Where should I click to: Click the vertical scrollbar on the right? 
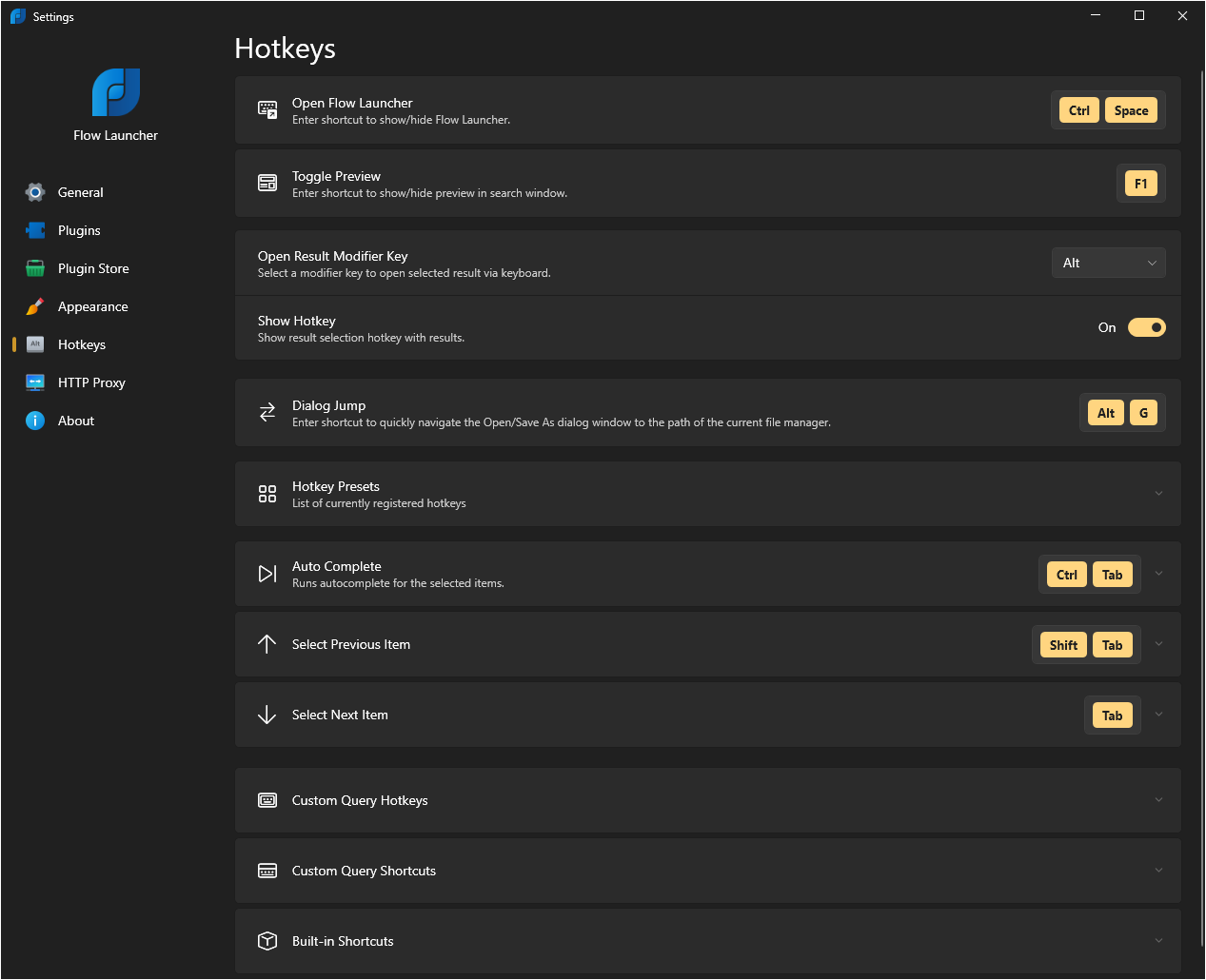[x=1200, y=507]
